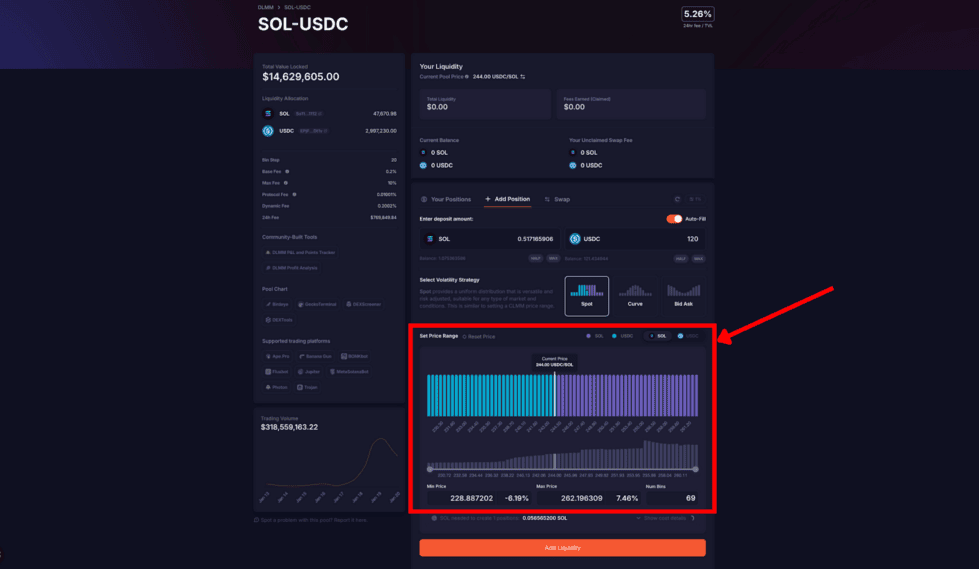
Task: Open Photon trading platform
Action: click(x=277, y=387)
